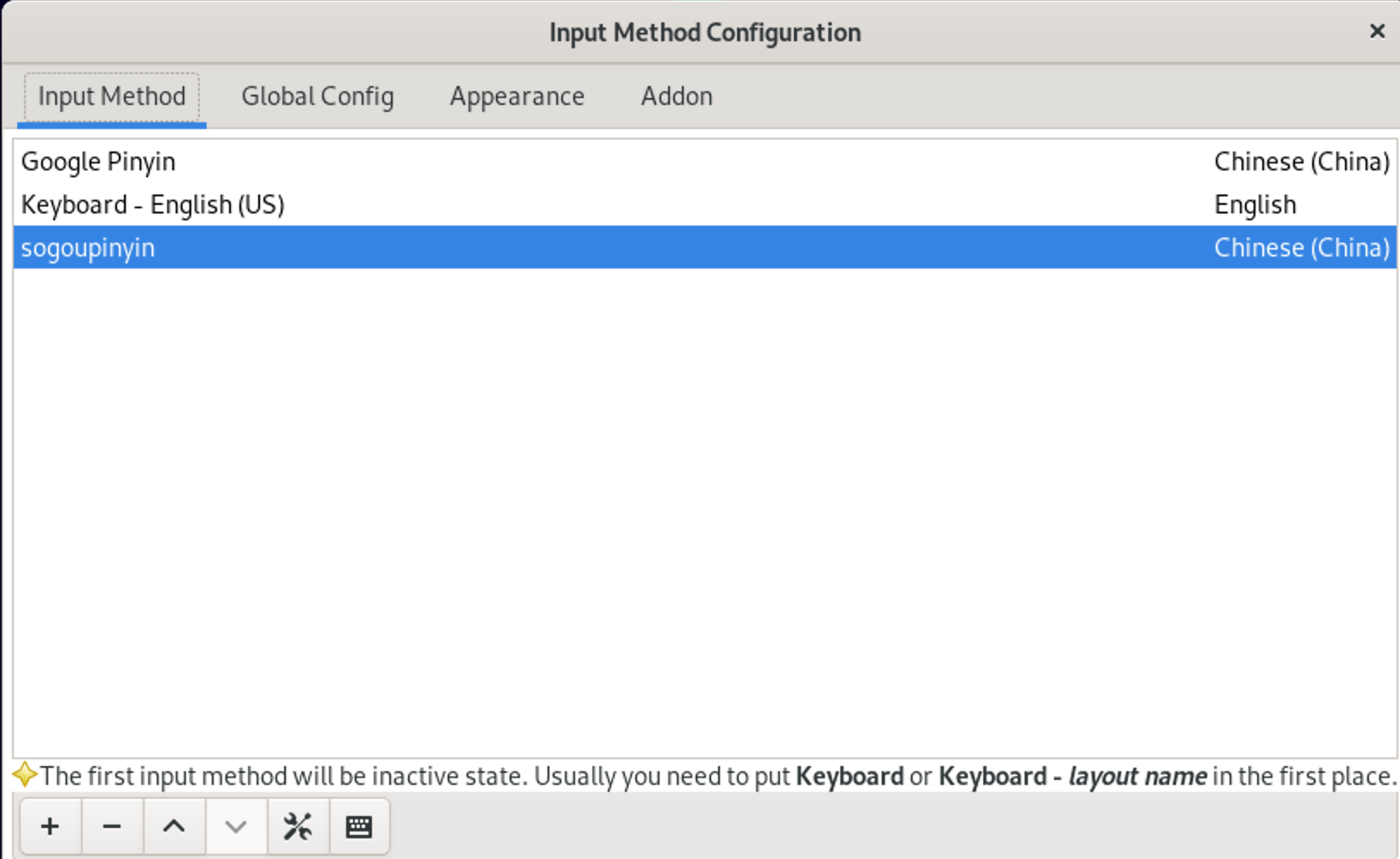Switch to the Appearance tab
The image size is (1400, 859).
[517, 96]
